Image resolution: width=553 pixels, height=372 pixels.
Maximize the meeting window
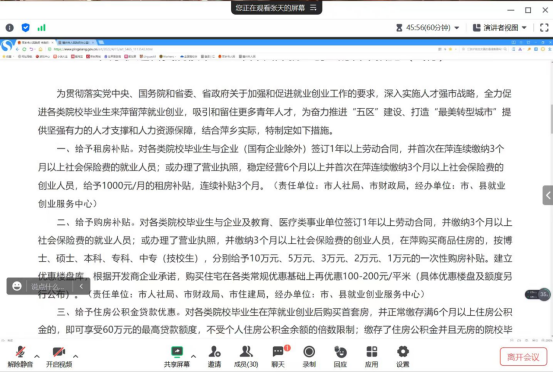click(x=528, y=10)
